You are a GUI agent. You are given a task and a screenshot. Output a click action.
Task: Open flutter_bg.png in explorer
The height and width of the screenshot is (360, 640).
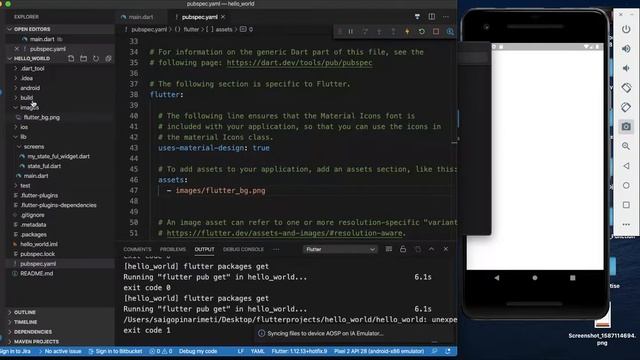42,118
